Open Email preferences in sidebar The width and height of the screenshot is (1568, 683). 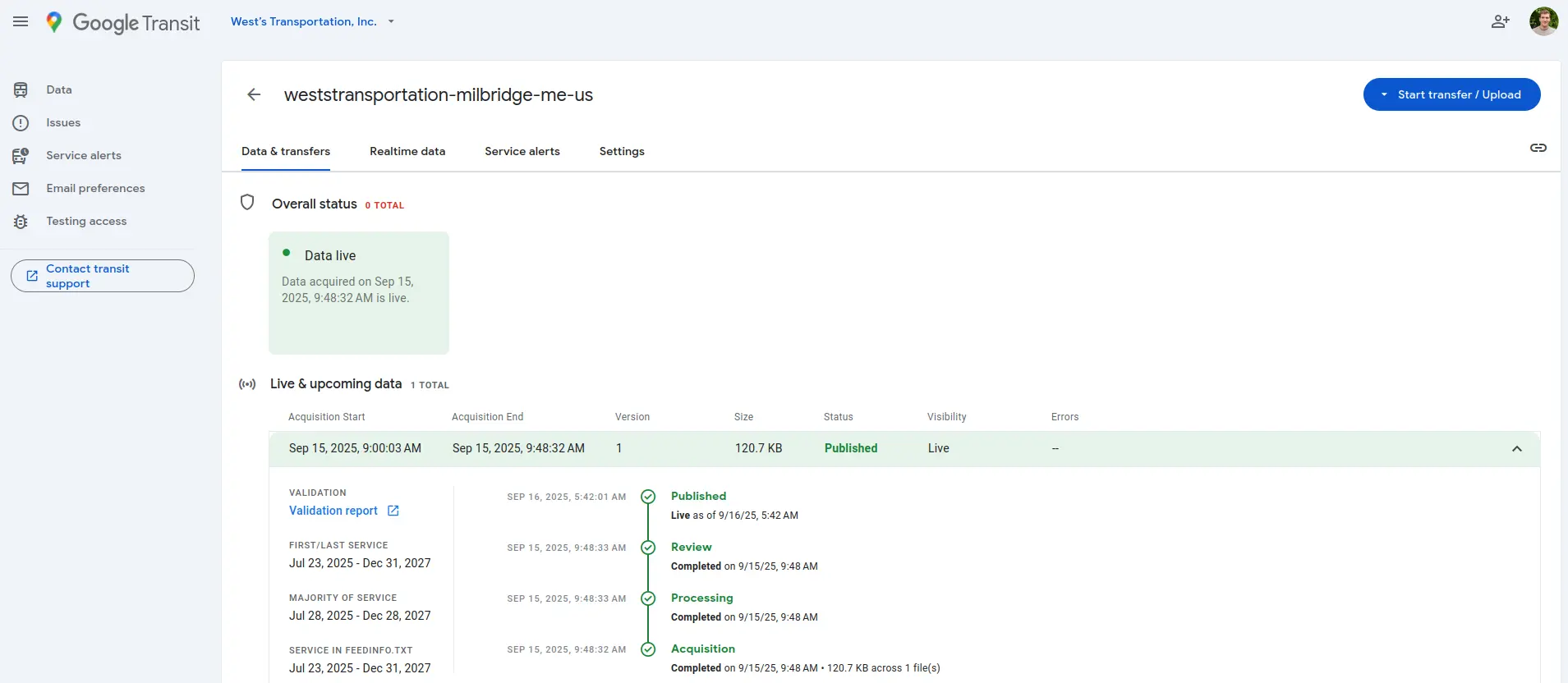[94, 188]
